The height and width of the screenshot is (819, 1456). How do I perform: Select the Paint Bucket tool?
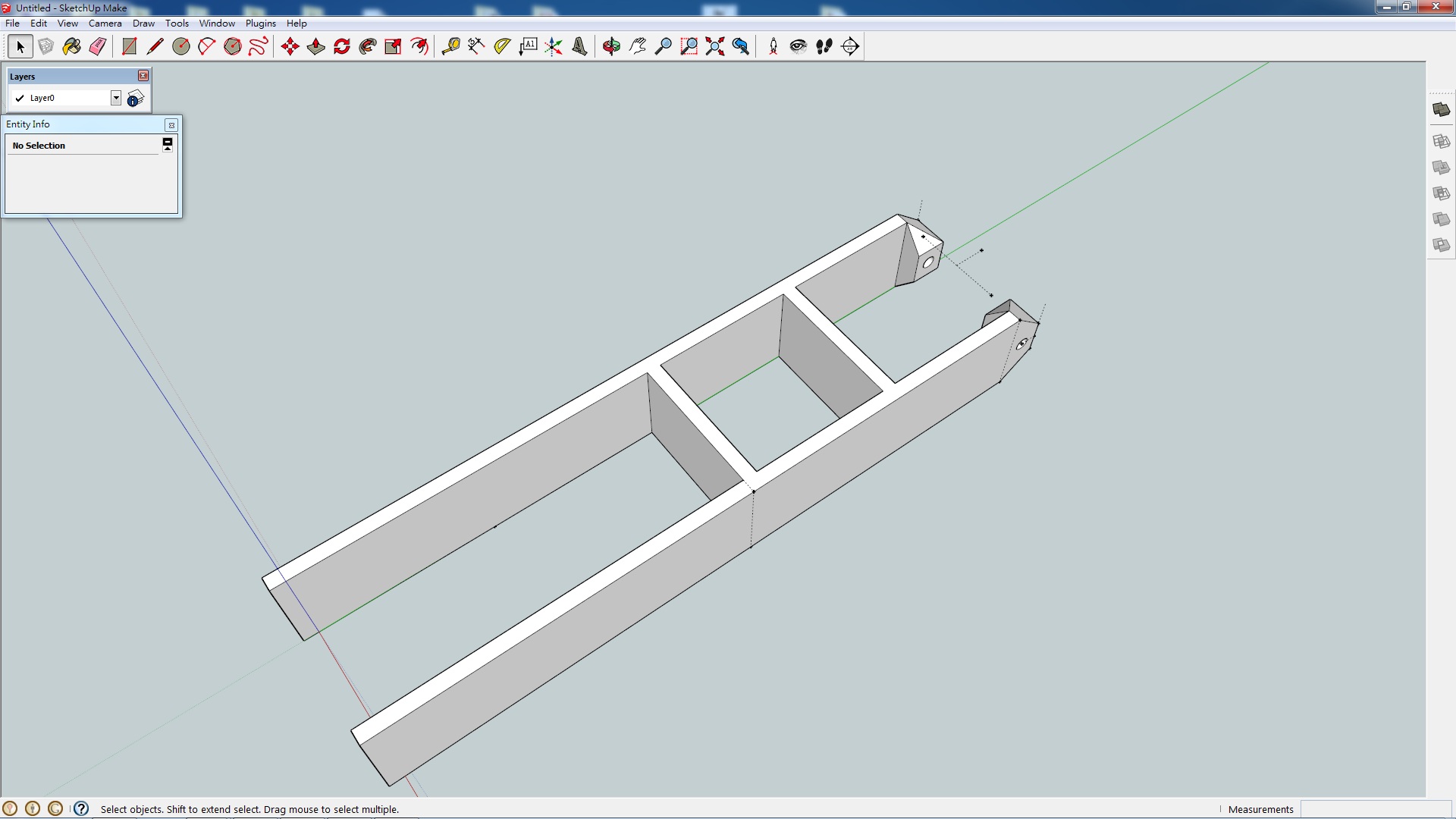coord(72,47)
